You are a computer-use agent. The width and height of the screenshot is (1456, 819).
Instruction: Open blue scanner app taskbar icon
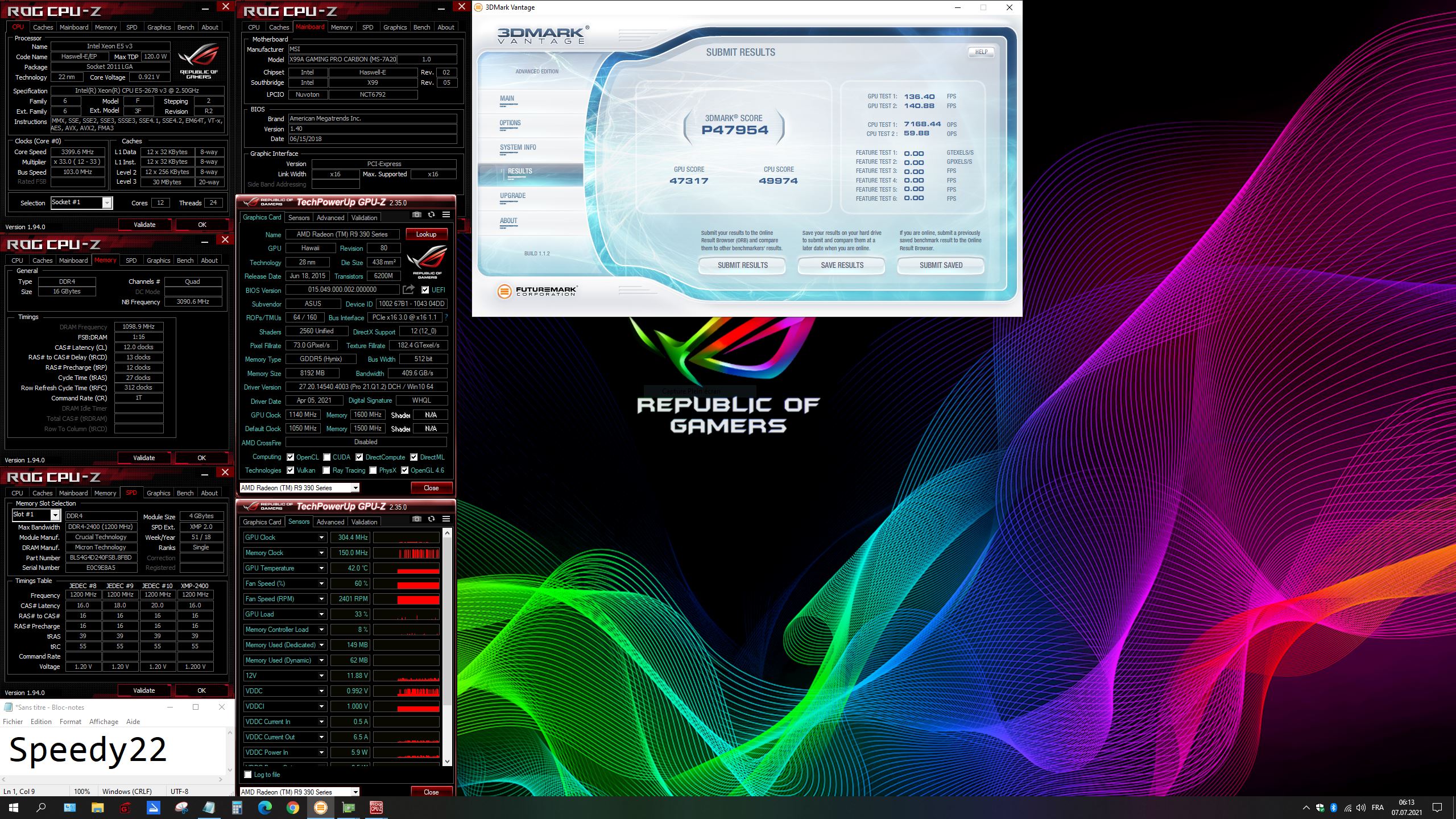tap(154, 808)
